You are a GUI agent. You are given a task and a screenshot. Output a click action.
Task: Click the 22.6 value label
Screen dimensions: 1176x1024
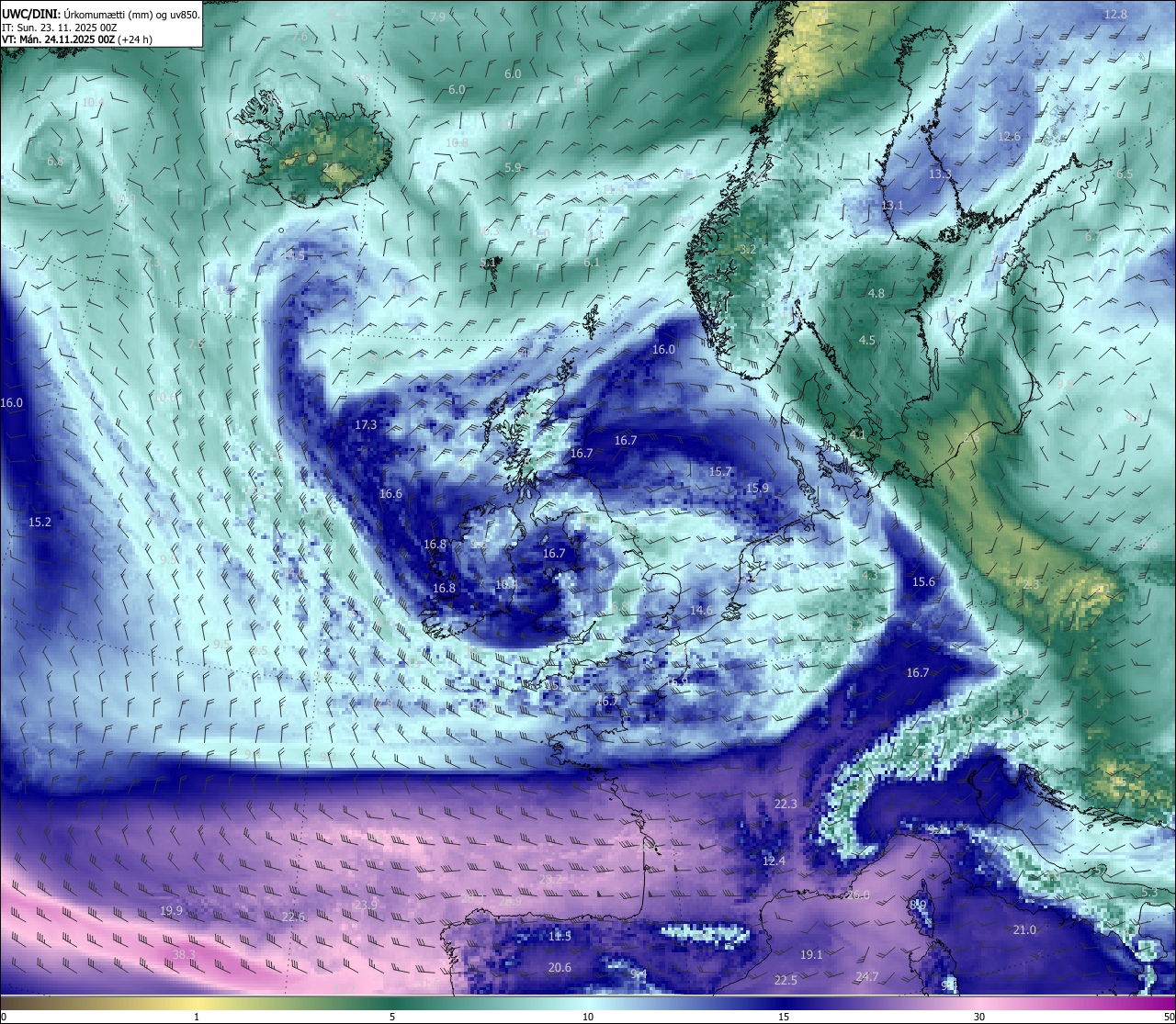pyautogui.click(x=293, y=917)
